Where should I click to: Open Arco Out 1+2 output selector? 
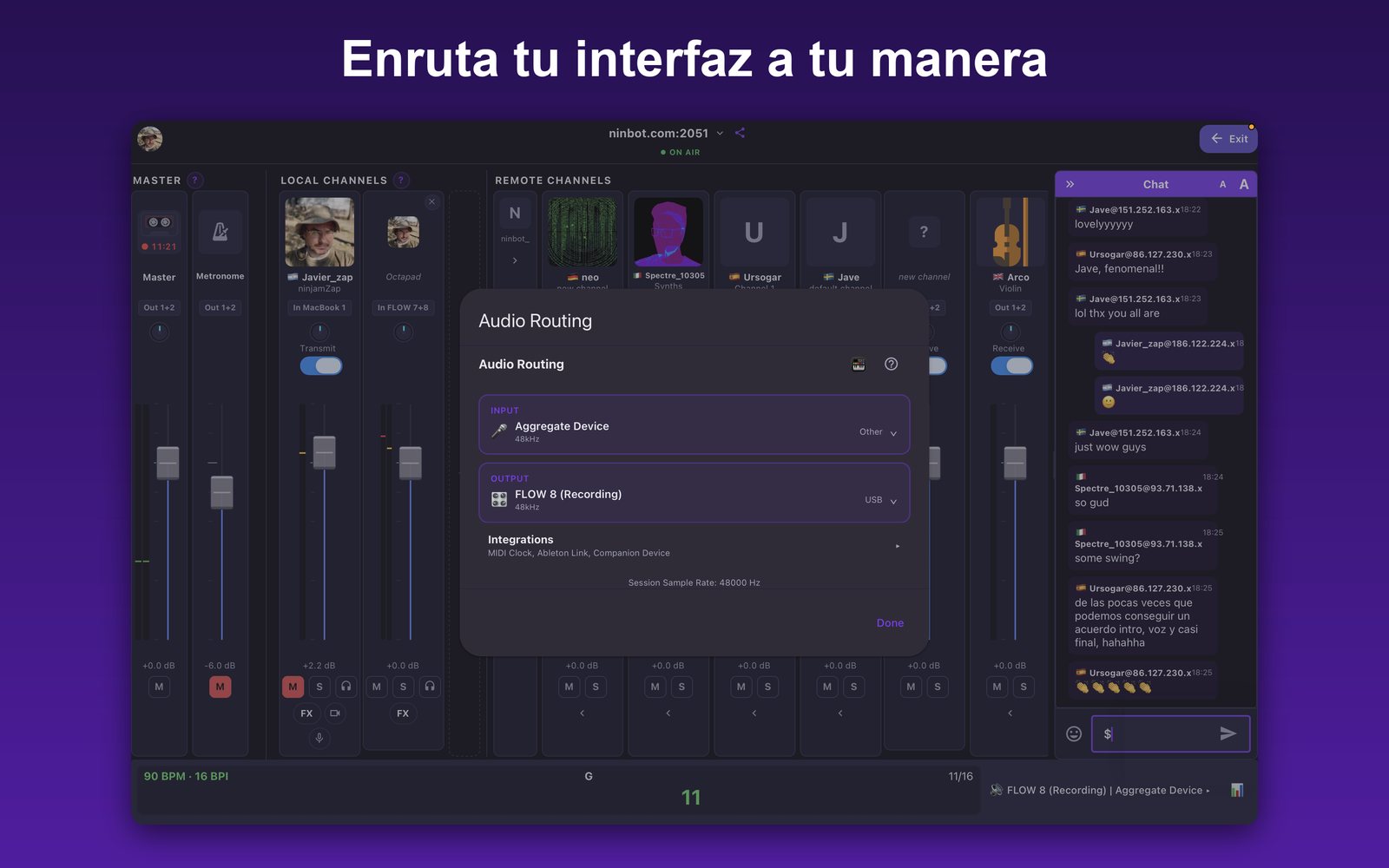click(x=1010, y=307)
